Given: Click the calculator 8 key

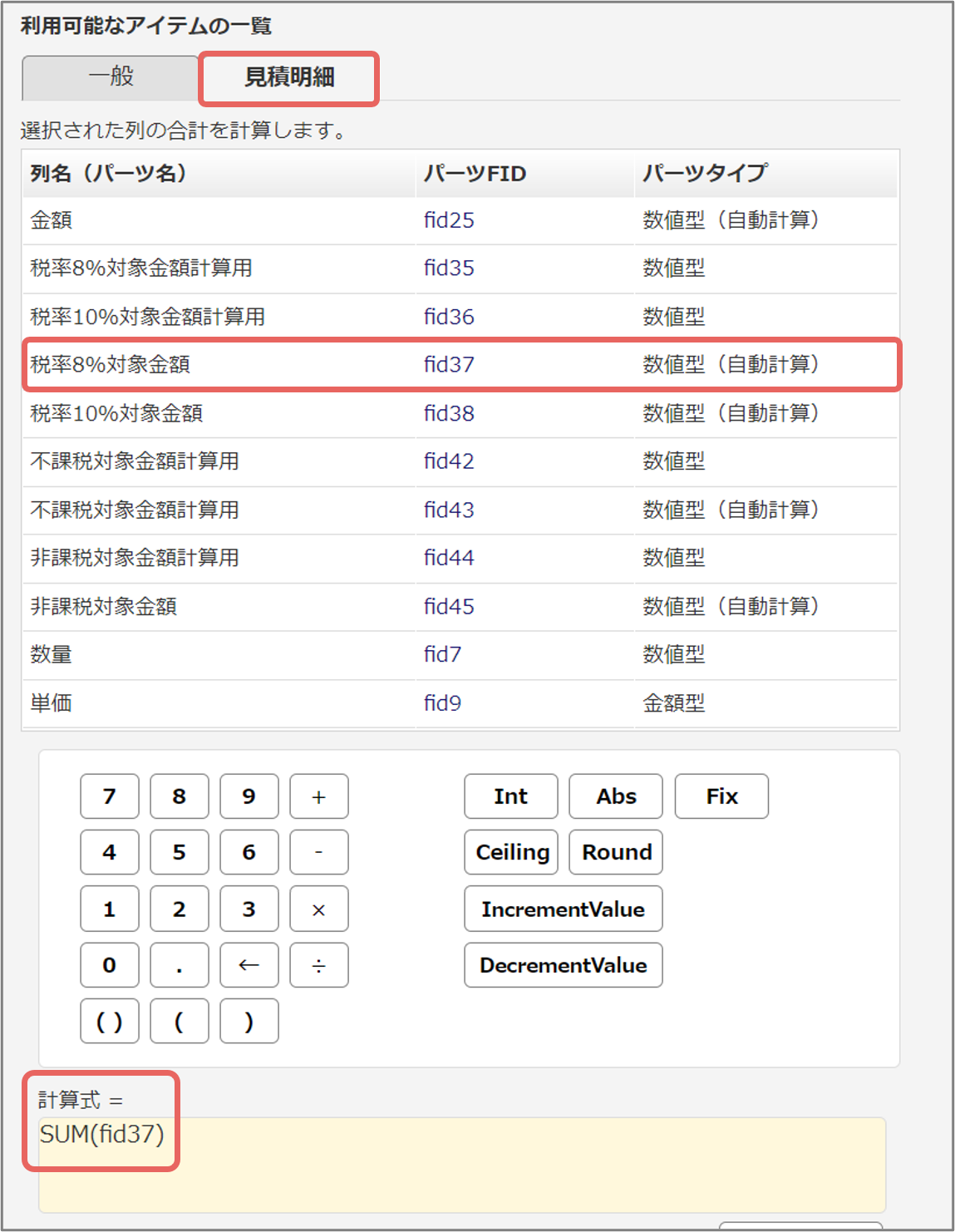Looking at the screenshot, I should (180, 796).
